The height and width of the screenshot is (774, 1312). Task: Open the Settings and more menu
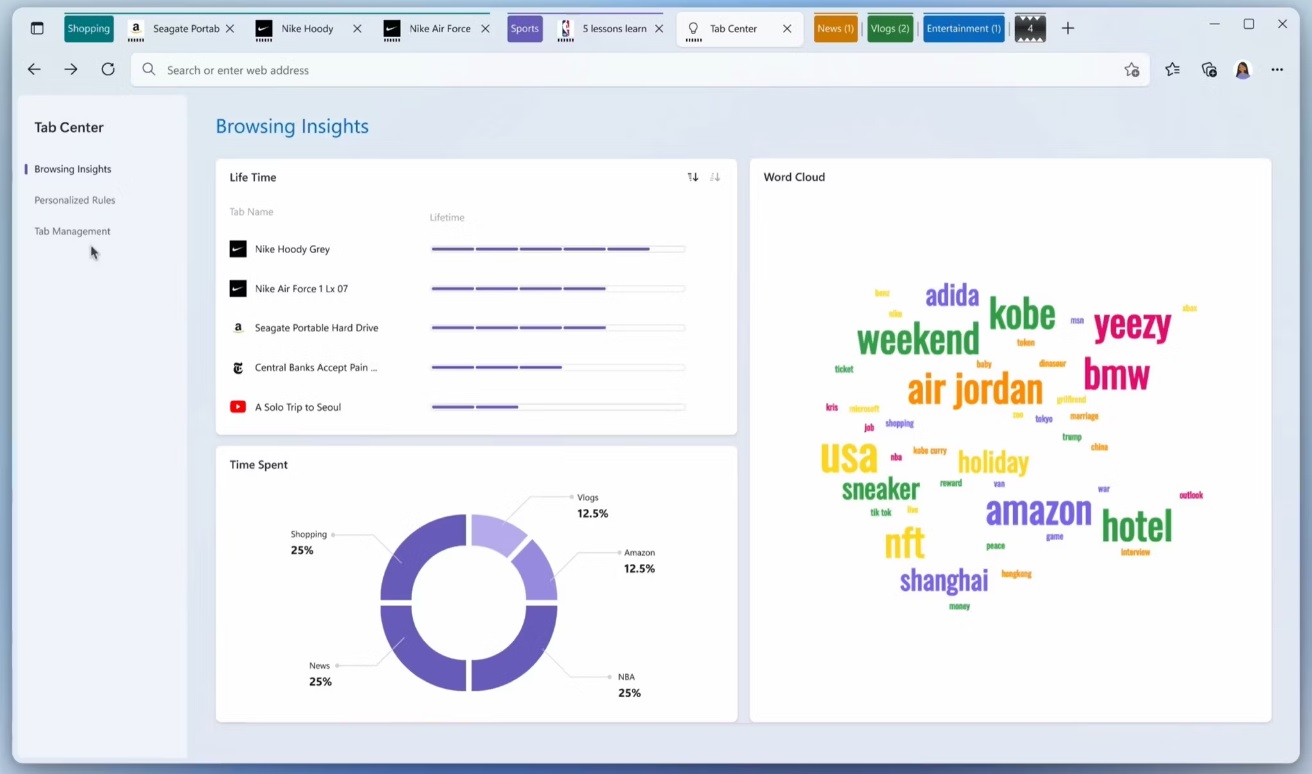click(1277, 70)
